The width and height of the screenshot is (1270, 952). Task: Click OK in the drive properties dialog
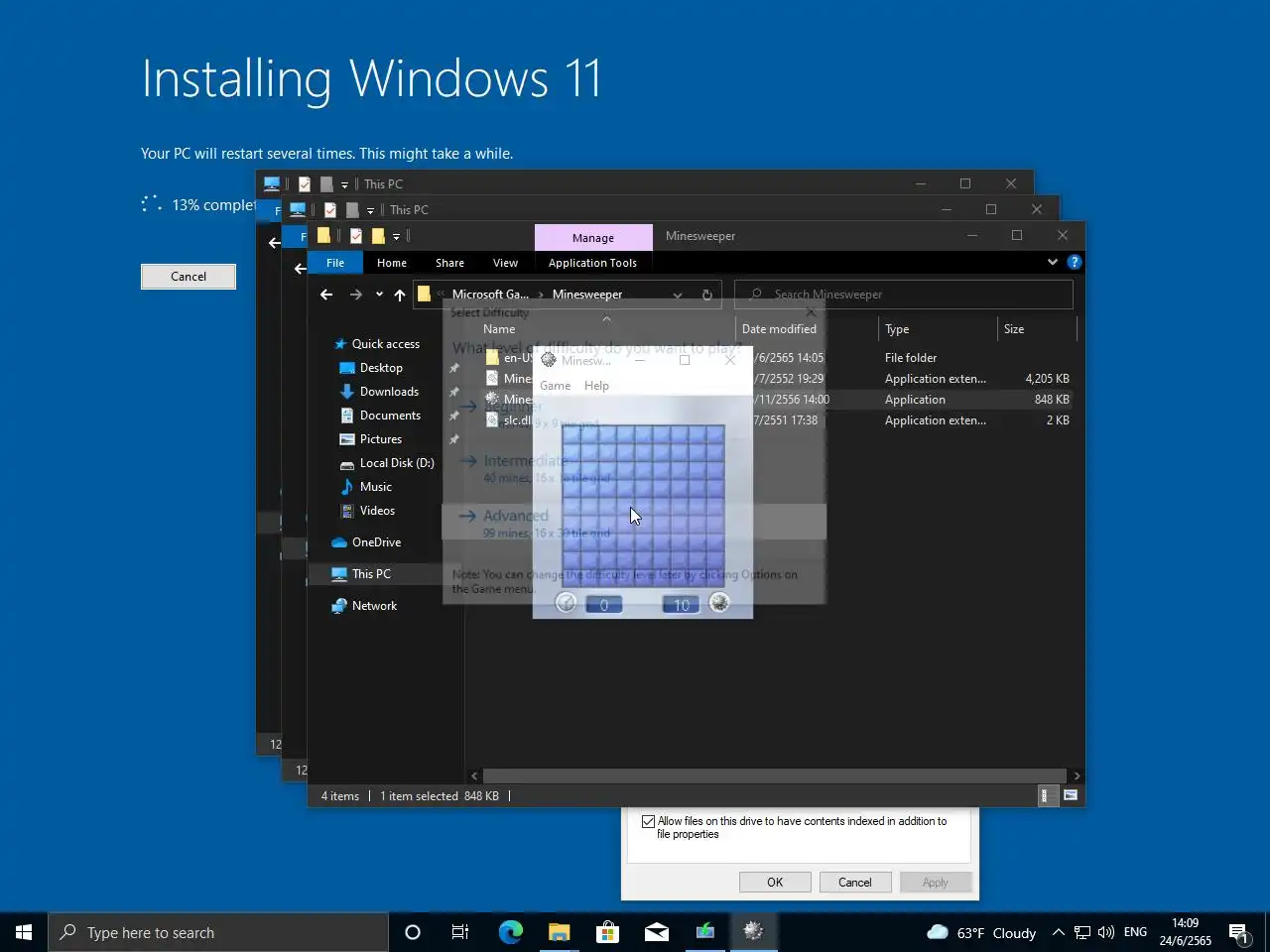coord(775,882)
